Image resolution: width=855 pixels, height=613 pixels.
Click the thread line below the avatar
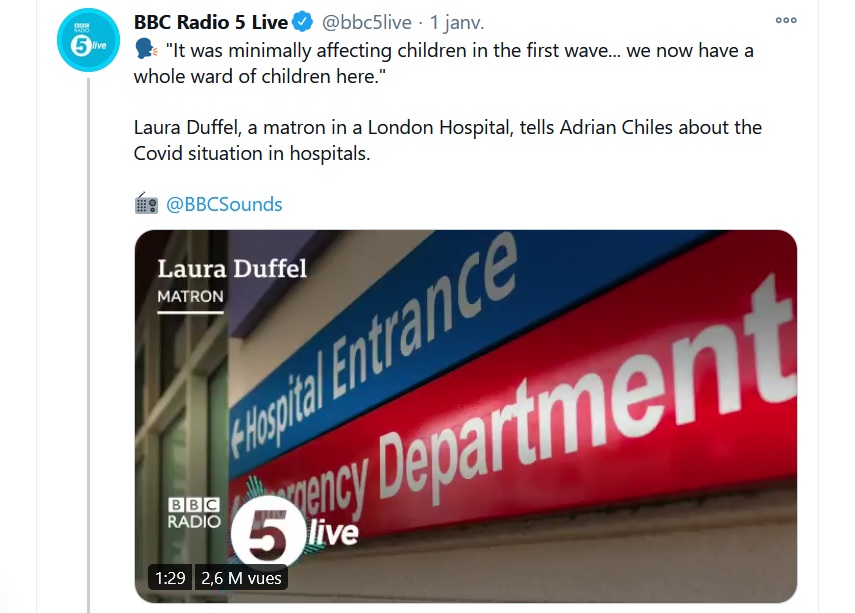click(x=88, y=346)
